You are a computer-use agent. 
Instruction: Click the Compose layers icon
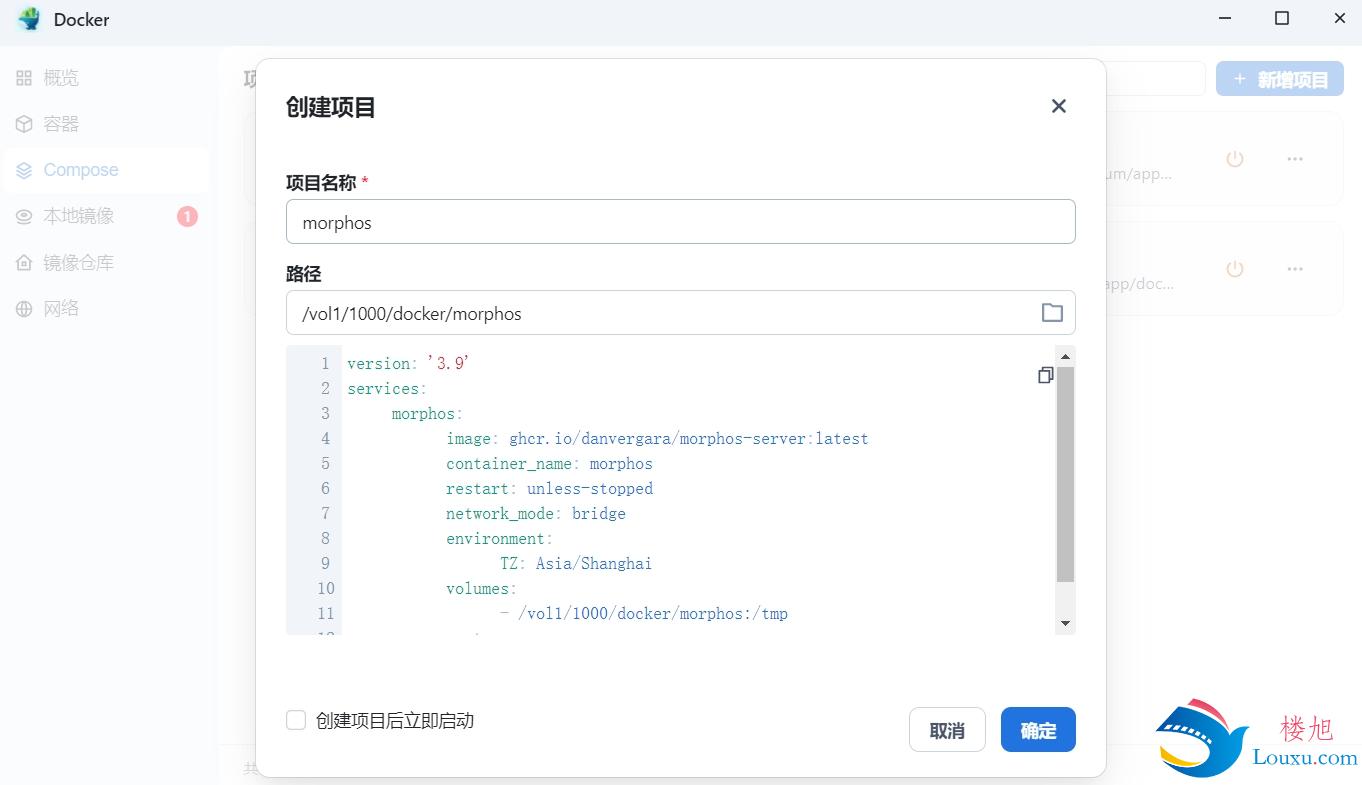(24, 170)
